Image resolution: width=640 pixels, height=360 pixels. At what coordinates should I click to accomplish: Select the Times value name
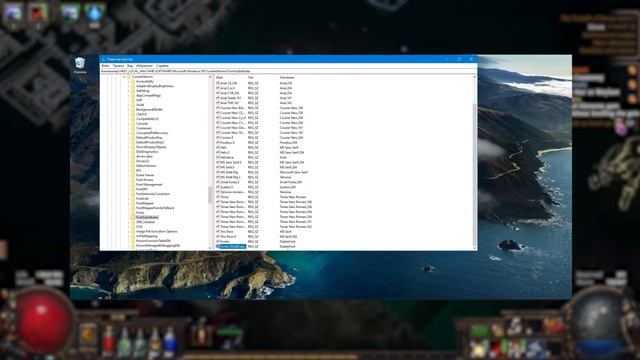pyautogui.click(x=224, y=197)
